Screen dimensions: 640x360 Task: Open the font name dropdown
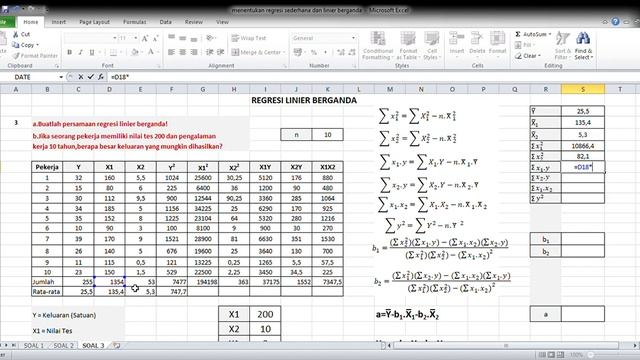pyautogui.click(x=114, y=38)
